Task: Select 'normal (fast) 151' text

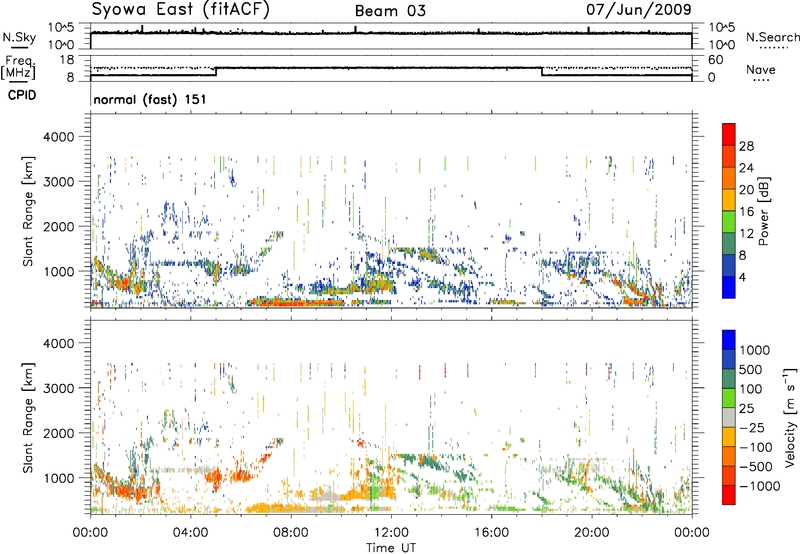Action: 150,99
